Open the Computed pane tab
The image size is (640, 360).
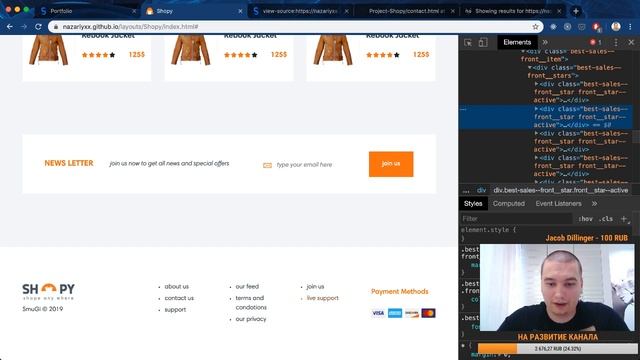[509, 204]
